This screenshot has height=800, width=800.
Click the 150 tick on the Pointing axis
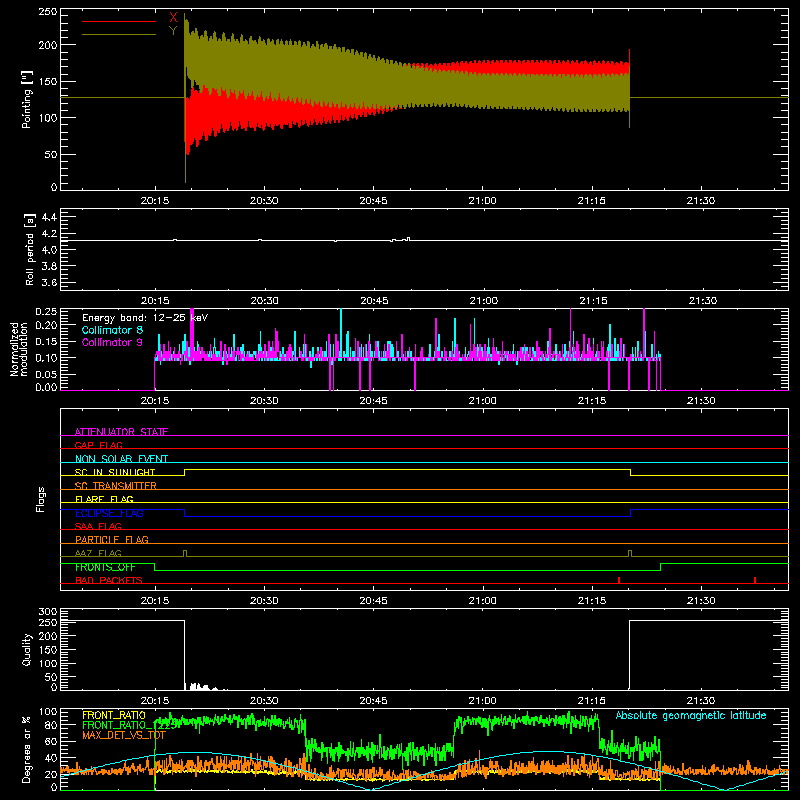click(48, 81)
